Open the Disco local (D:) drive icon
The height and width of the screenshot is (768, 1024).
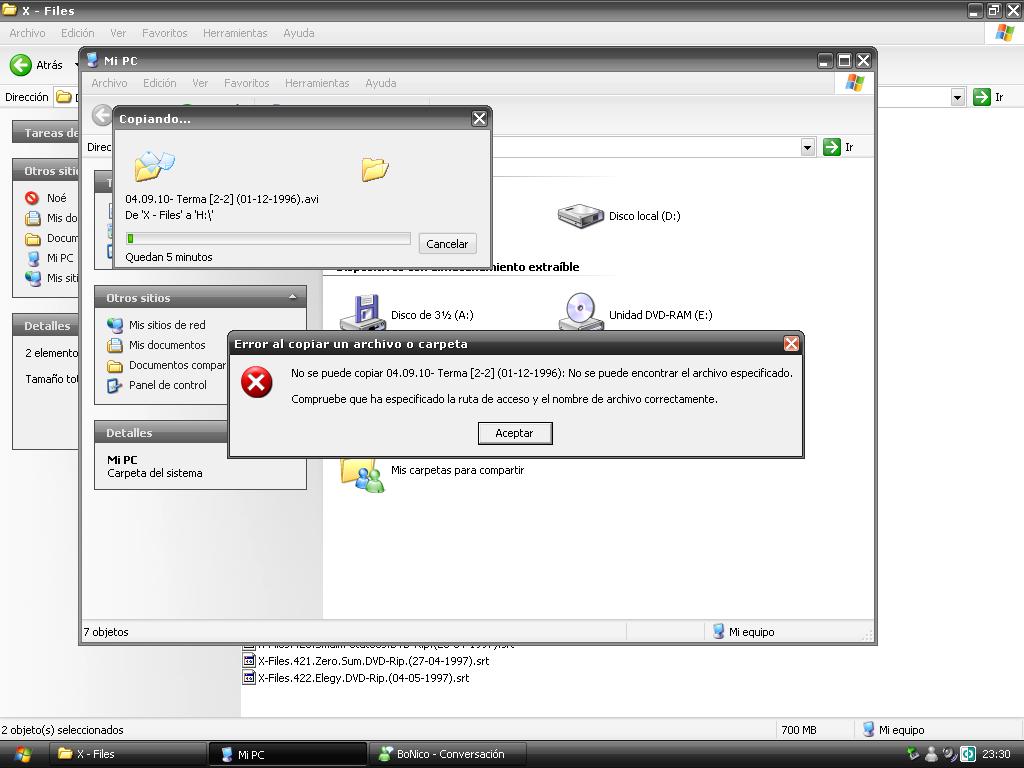[x=580, y=216]
